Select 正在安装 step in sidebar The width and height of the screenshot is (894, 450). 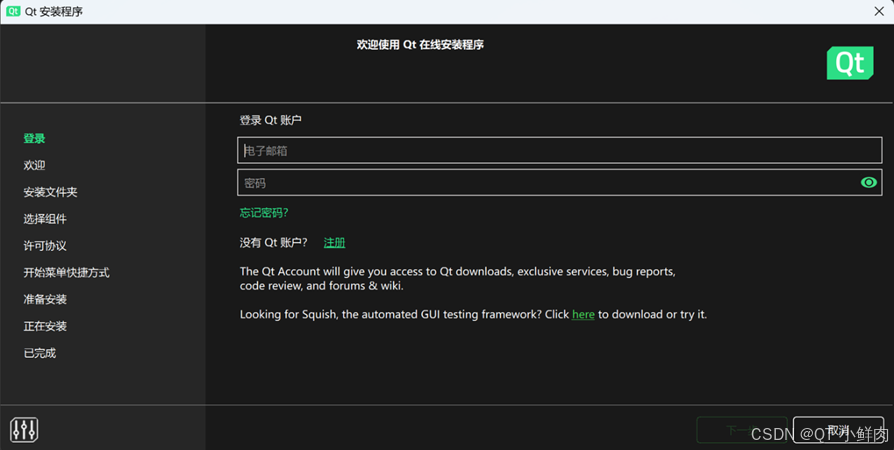click(45, 326)
